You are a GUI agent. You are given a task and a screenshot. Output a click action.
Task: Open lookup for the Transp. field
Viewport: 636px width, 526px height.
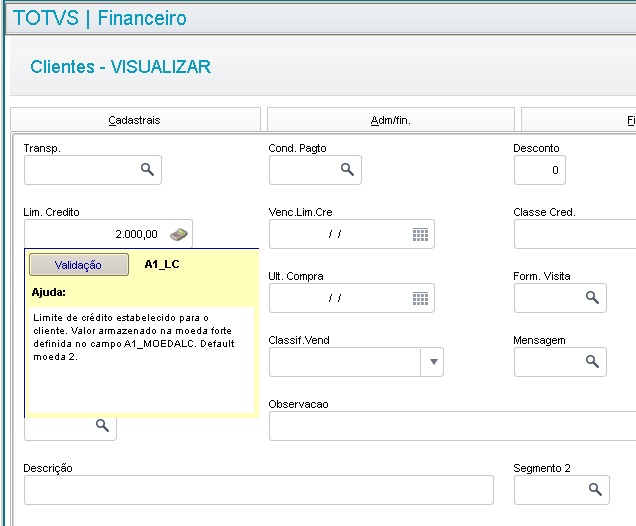(x=147, y=170)
